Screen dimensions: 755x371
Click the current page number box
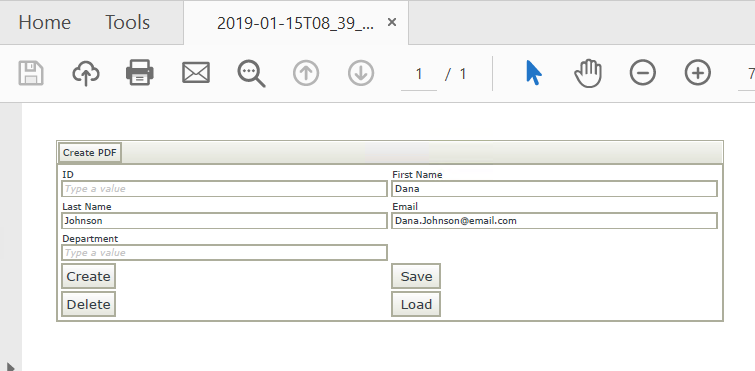pos(419,74)
